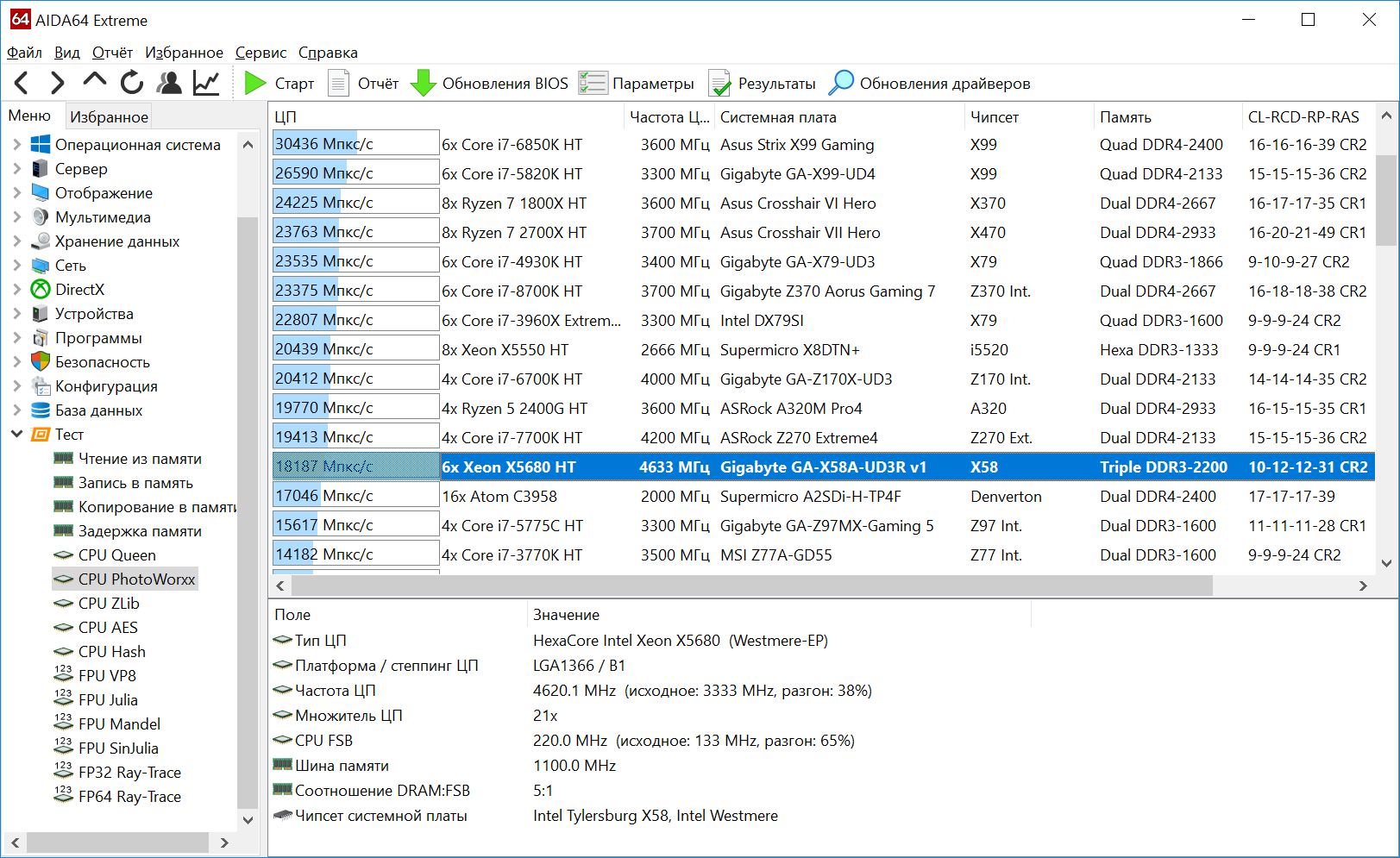Open the graph chart toolbar icon

206,83
